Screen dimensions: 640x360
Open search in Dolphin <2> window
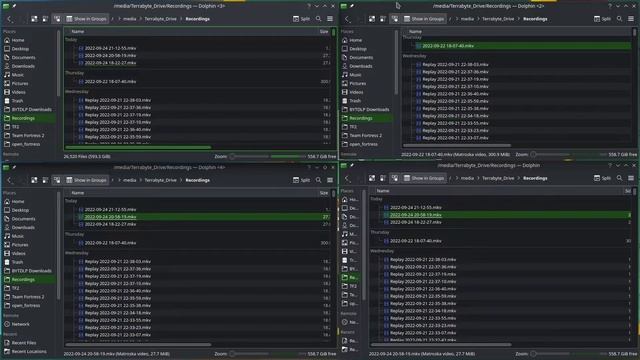620,19
